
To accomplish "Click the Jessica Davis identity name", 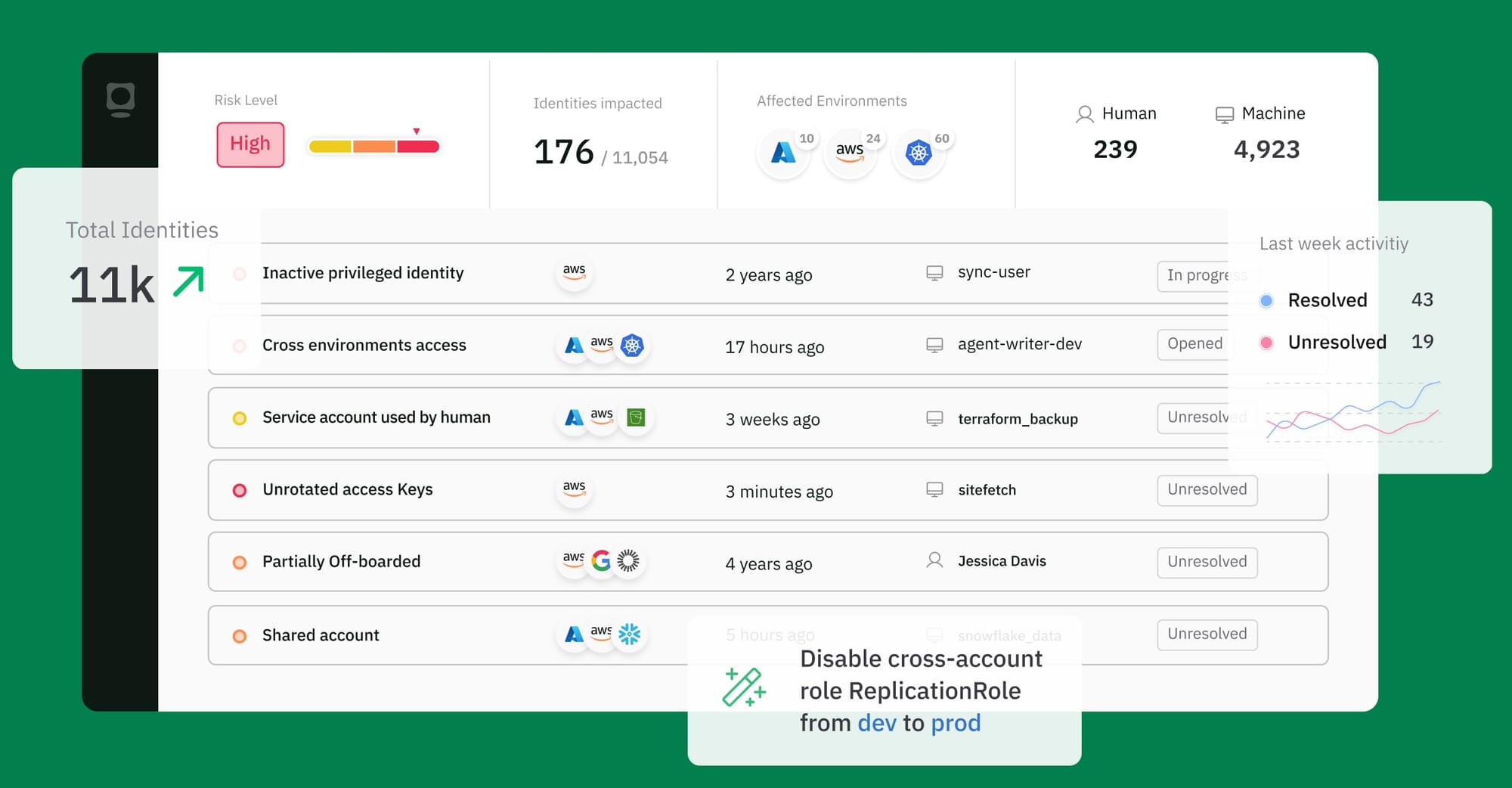I will point(1002,561).
